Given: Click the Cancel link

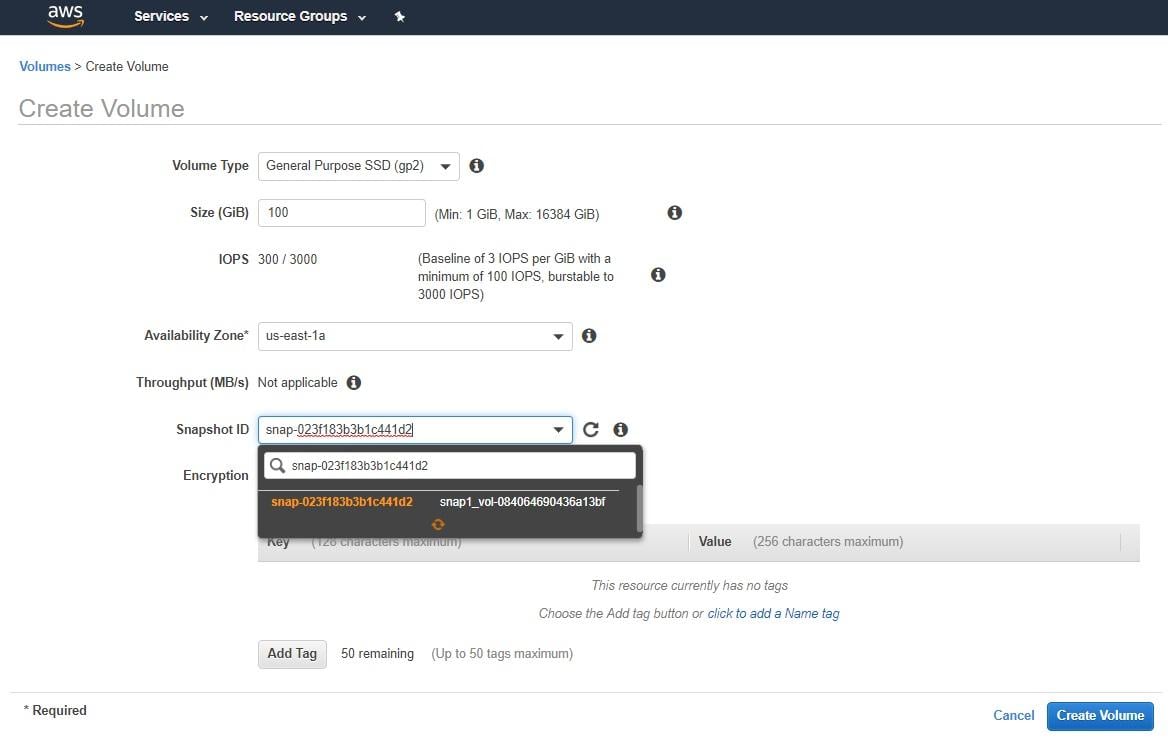Looking at the screenshot, I should 1013,715.
